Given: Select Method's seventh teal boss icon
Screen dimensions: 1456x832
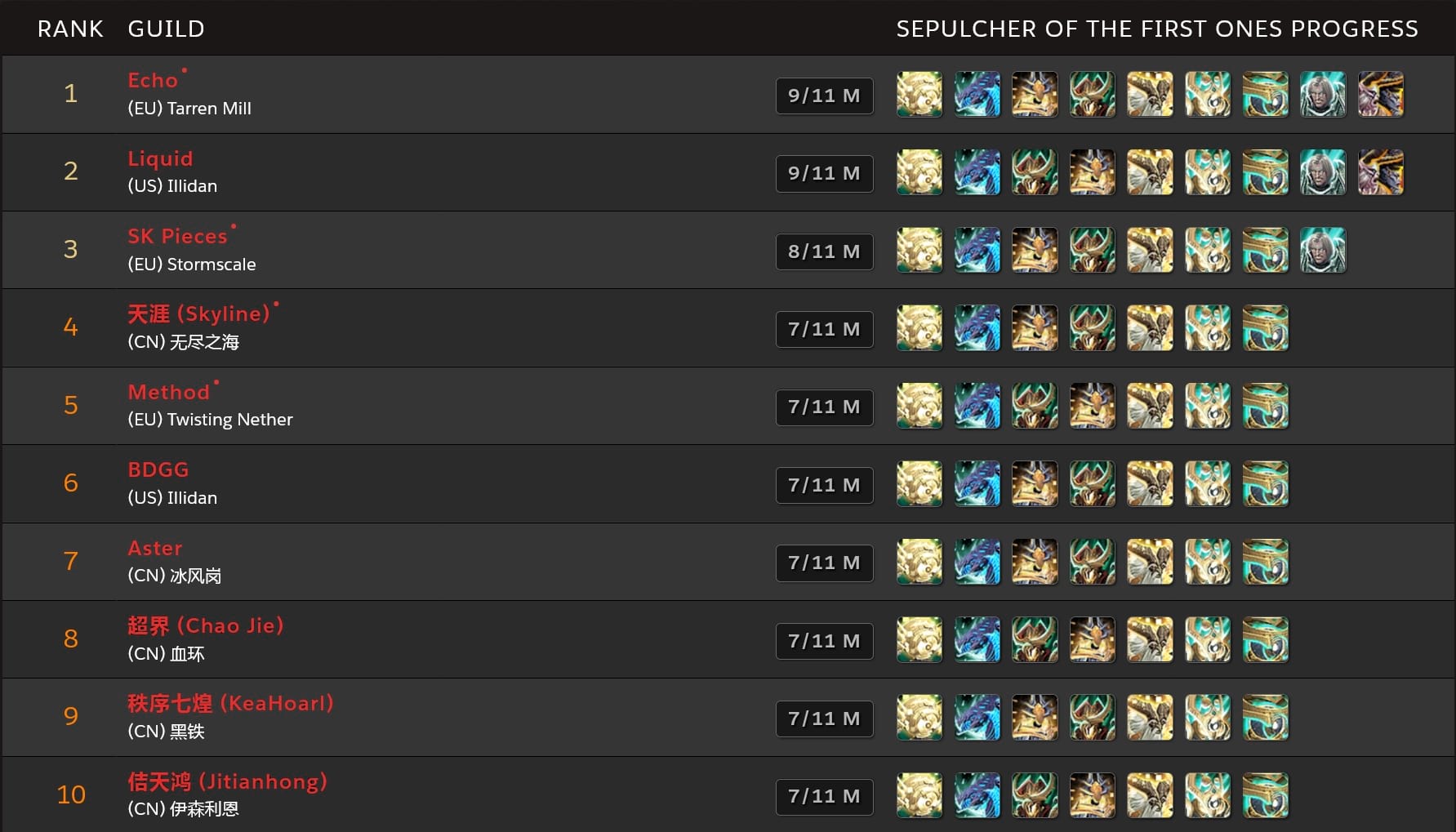Looking at the screenshot, I should click(x=1266, y=406).
